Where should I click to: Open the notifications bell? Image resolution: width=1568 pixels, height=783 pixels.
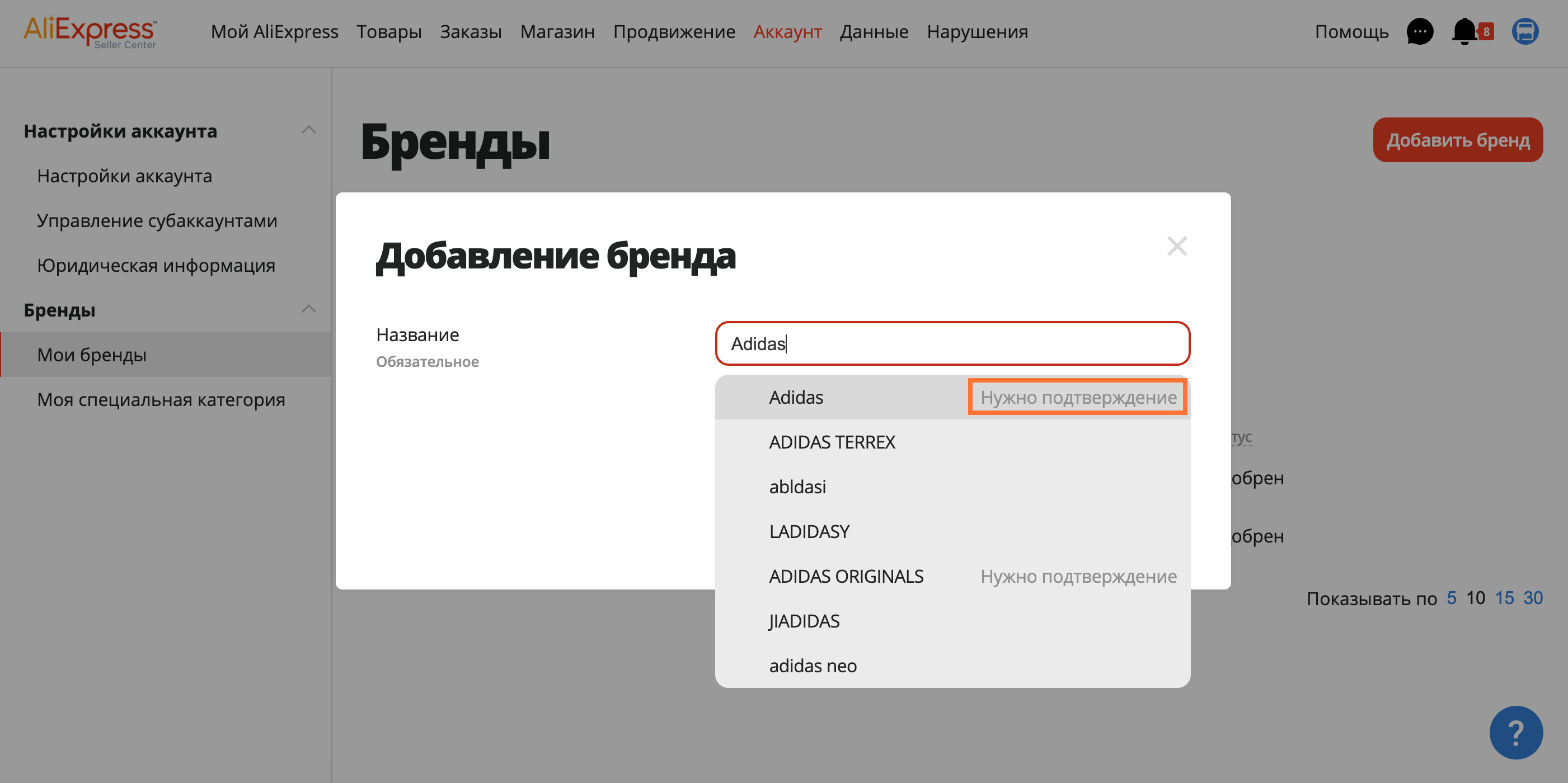click(1465, 32)
